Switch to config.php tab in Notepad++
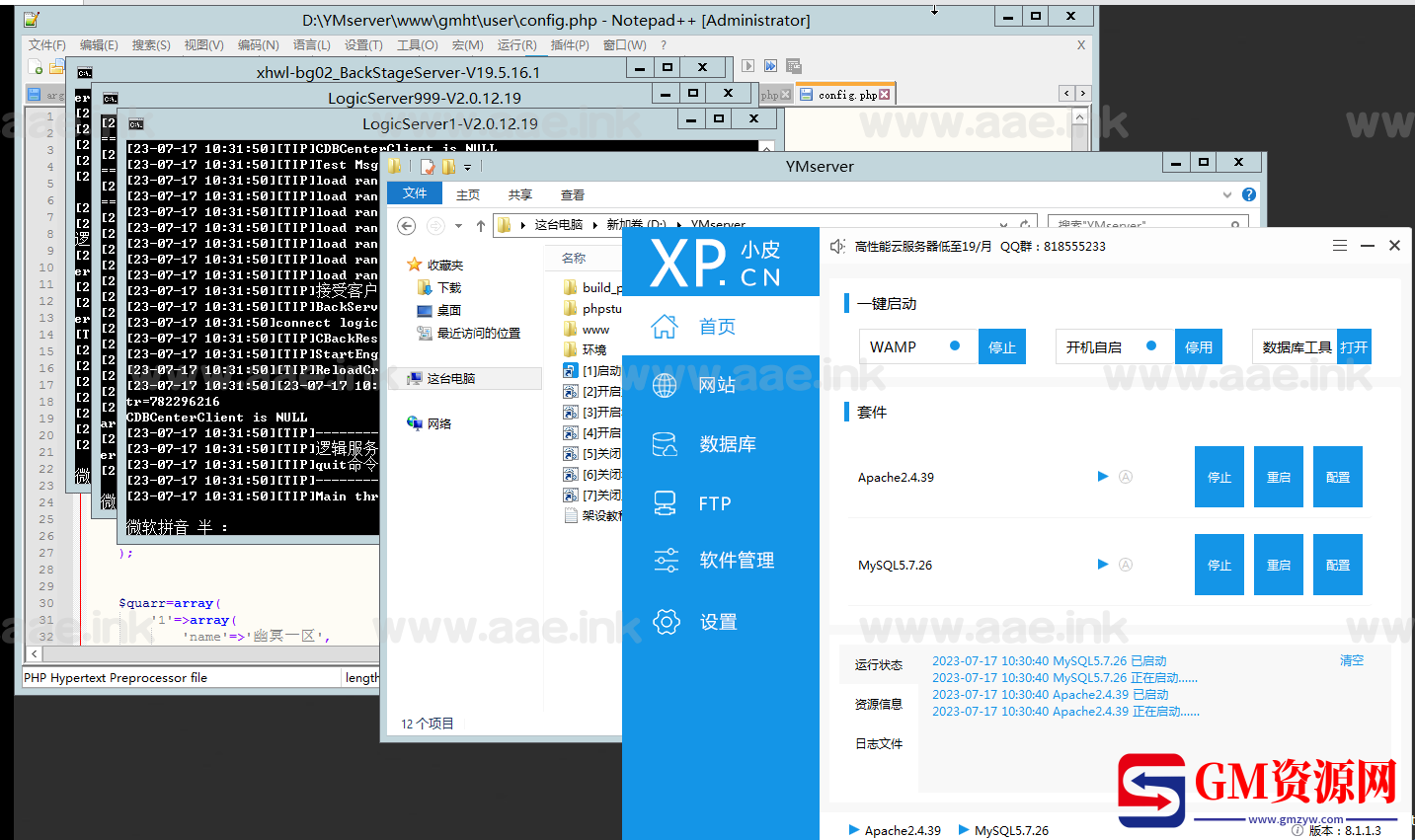1415x840 pixels. tap(846, 95)
